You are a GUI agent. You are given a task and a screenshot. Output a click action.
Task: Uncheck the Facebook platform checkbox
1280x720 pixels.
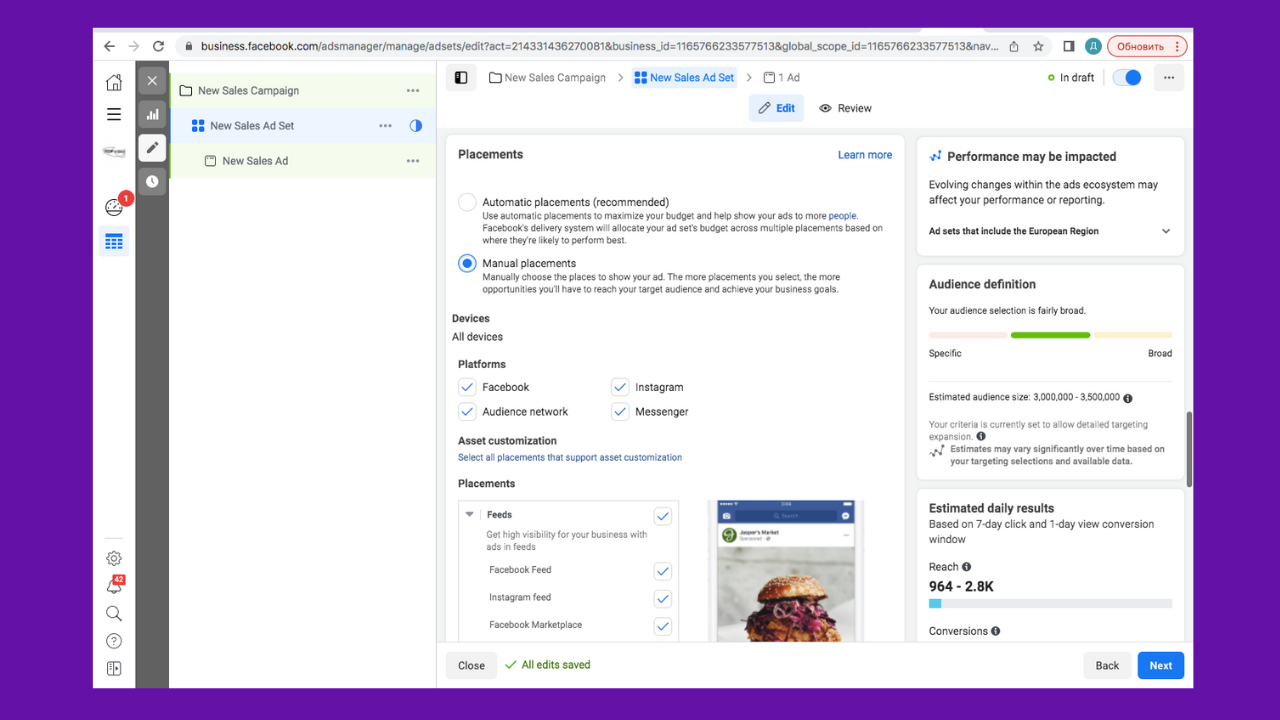[467, 387]
